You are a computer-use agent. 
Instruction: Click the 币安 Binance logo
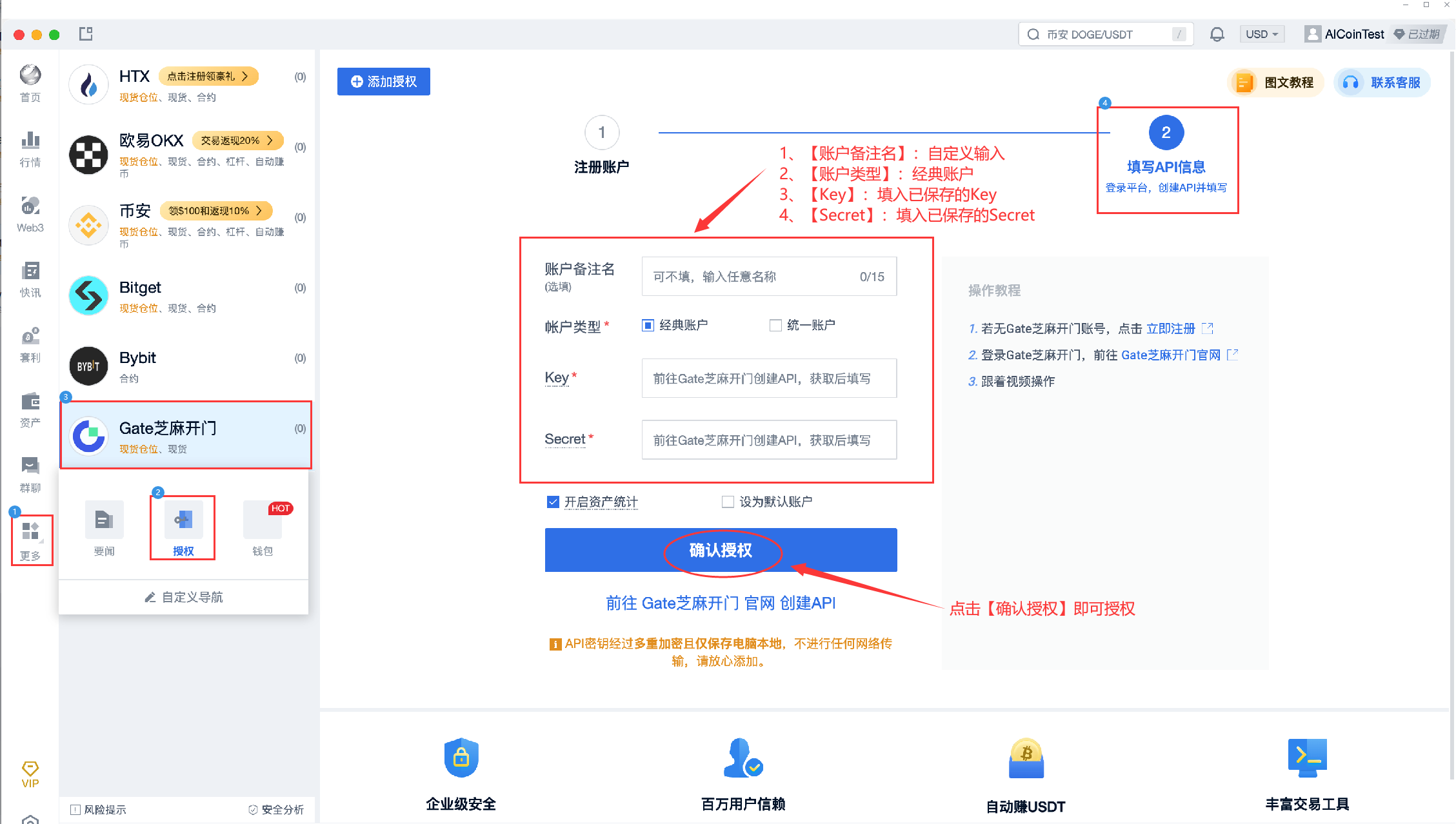point(88,224)
